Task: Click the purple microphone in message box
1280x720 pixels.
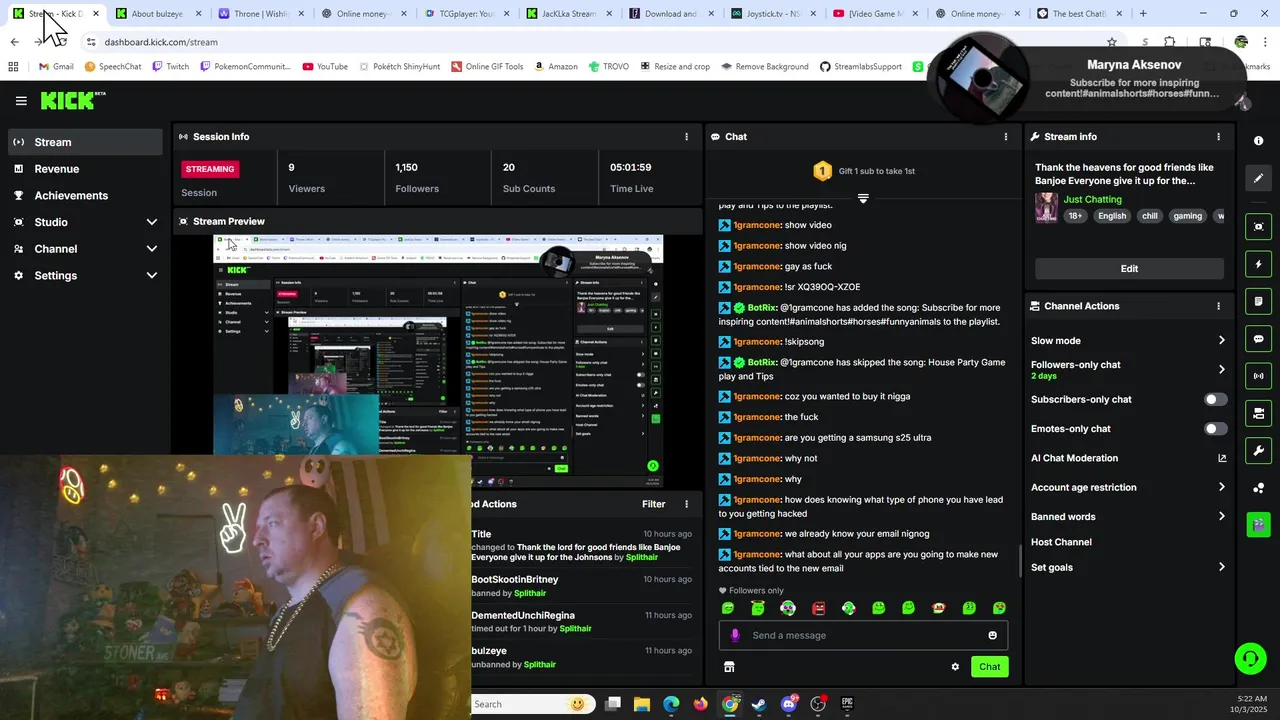Action: [735, 635]
